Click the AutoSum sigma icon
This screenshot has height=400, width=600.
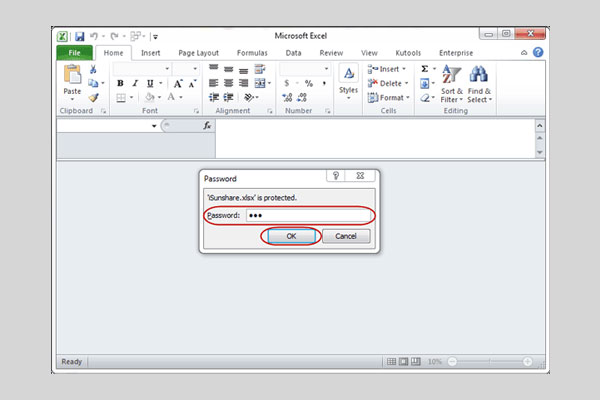tap(425, 69)
